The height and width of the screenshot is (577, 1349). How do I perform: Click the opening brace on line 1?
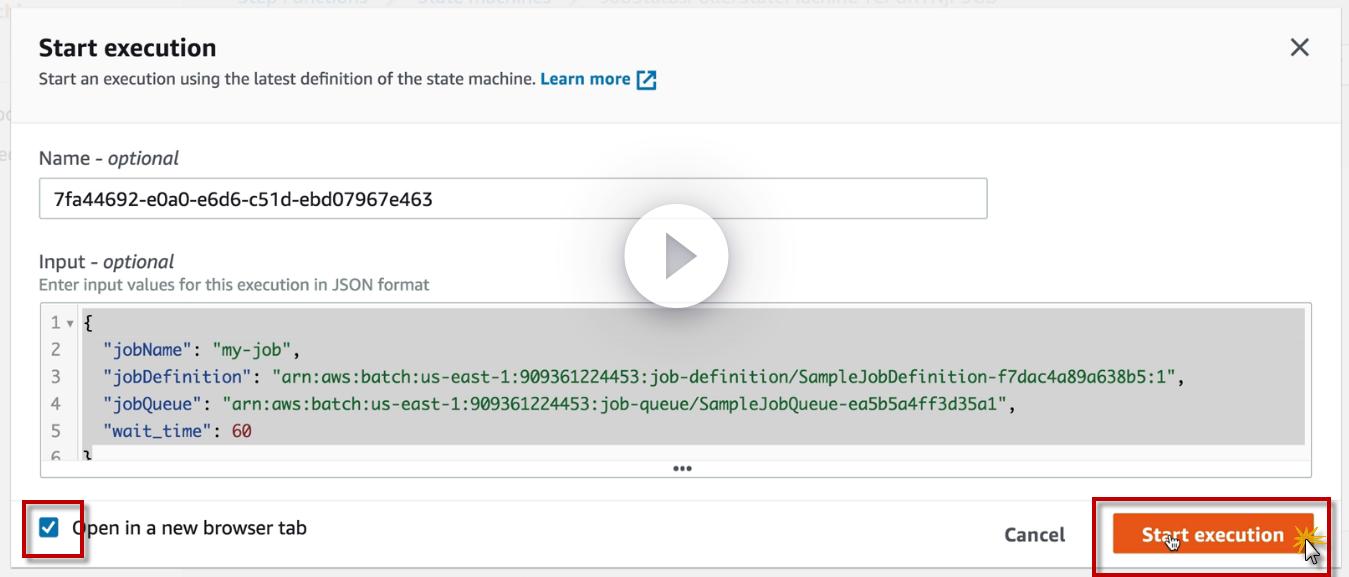tap(88, 323)
